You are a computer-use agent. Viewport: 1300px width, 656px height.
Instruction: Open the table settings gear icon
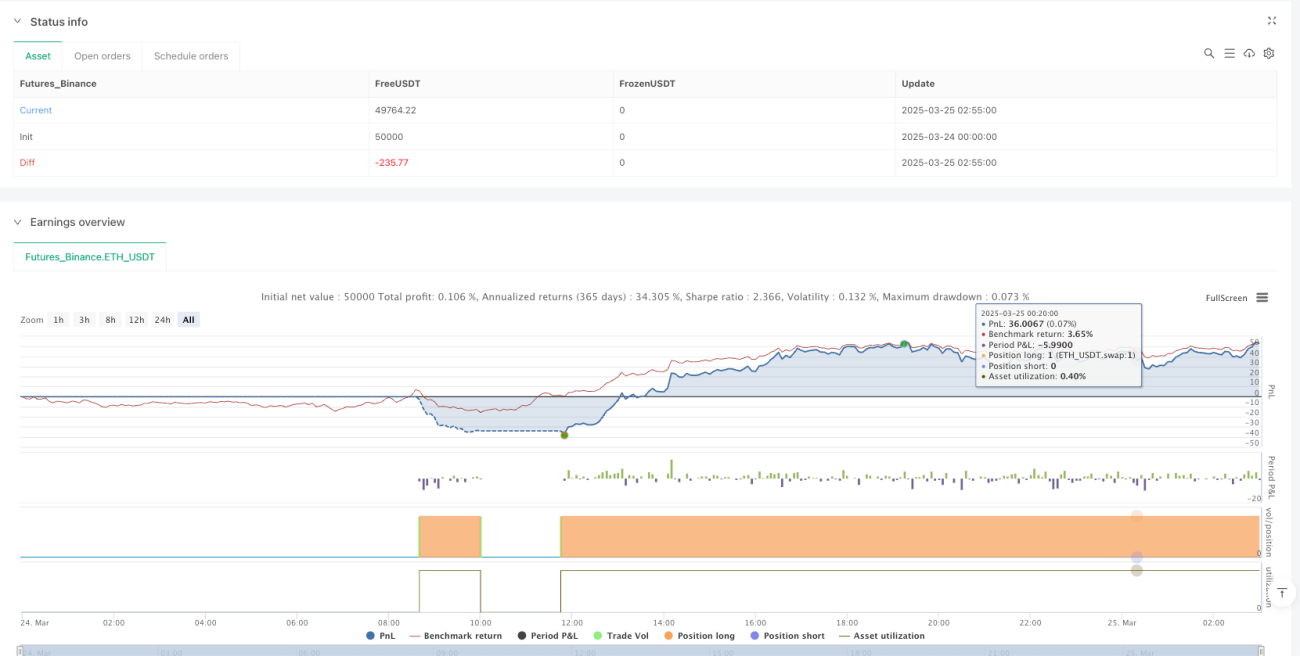pyautogui.click(x=1269, y=53)
